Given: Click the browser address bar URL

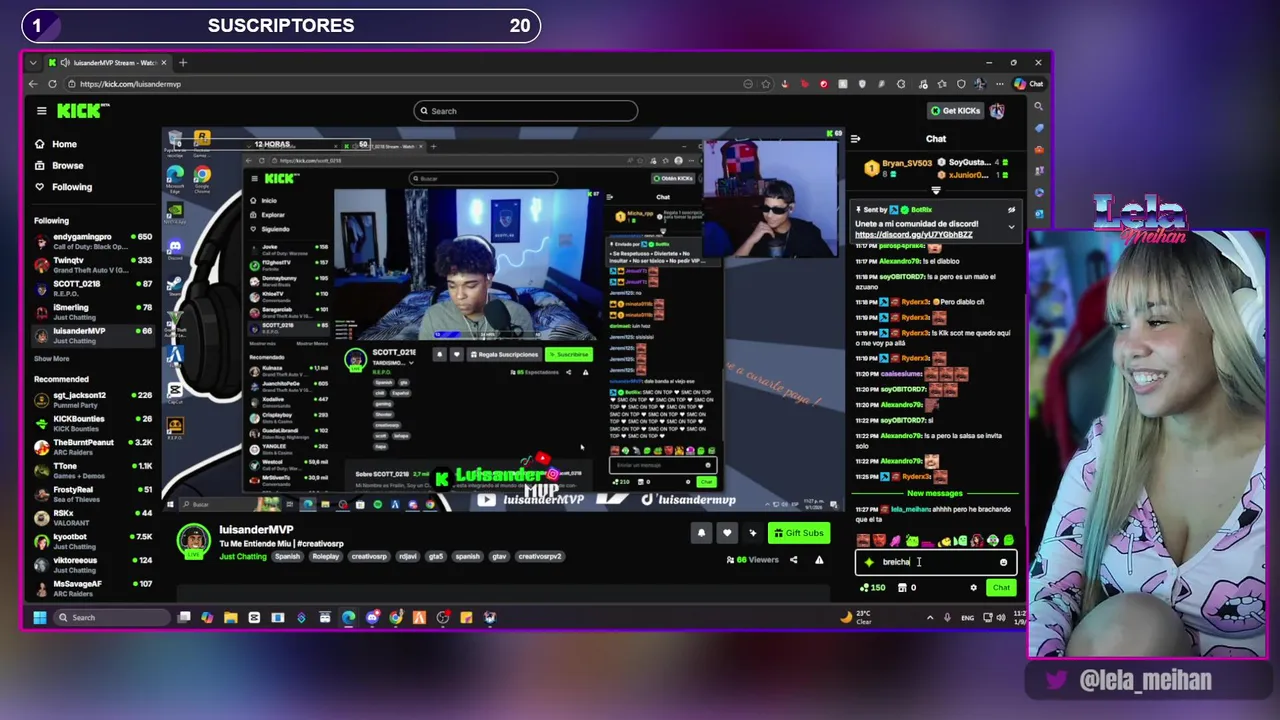Looking at the screenshot, I should coord(130,84).
